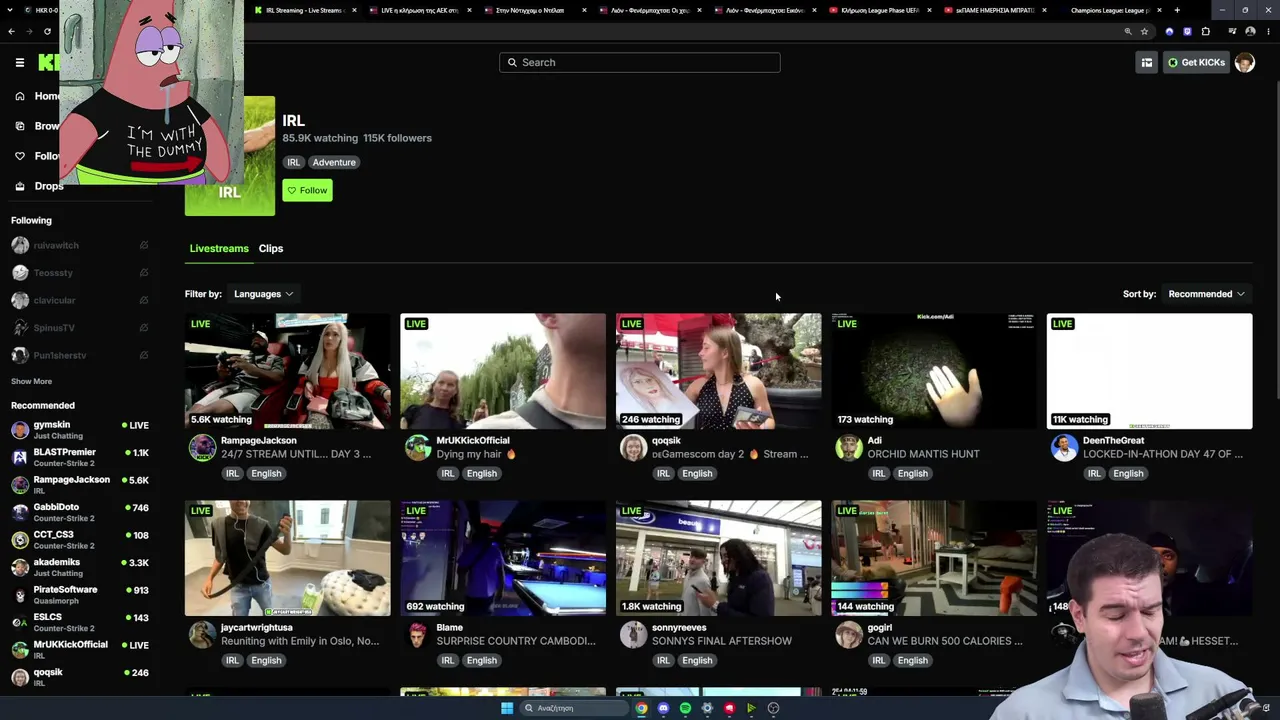Viewport: 1280px width, 720px height.
Task: Toggle offline notification icon for Teosssty
Action: (x=144, y=272)
